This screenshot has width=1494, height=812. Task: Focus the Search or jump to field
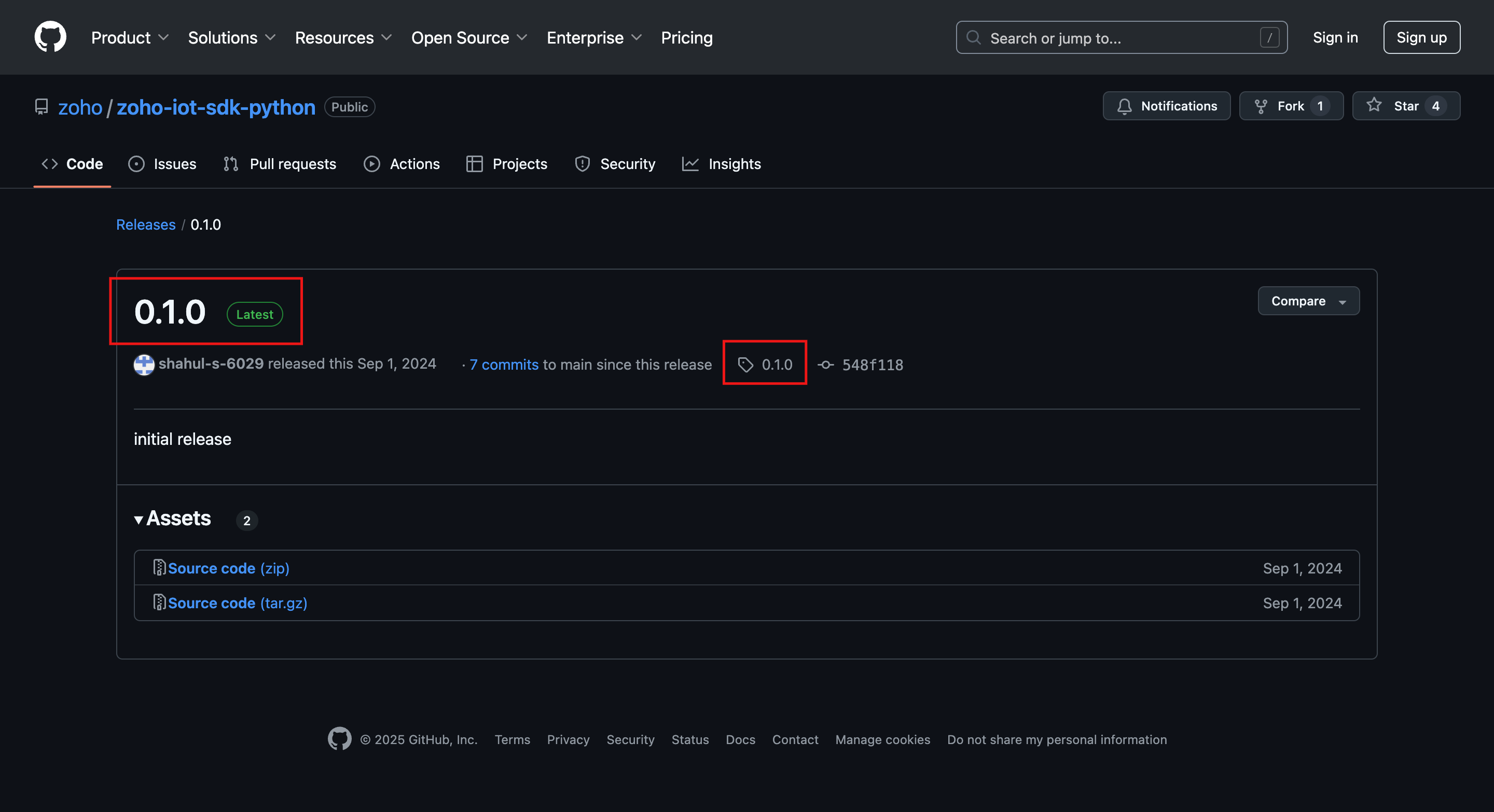coord(1120,38)
